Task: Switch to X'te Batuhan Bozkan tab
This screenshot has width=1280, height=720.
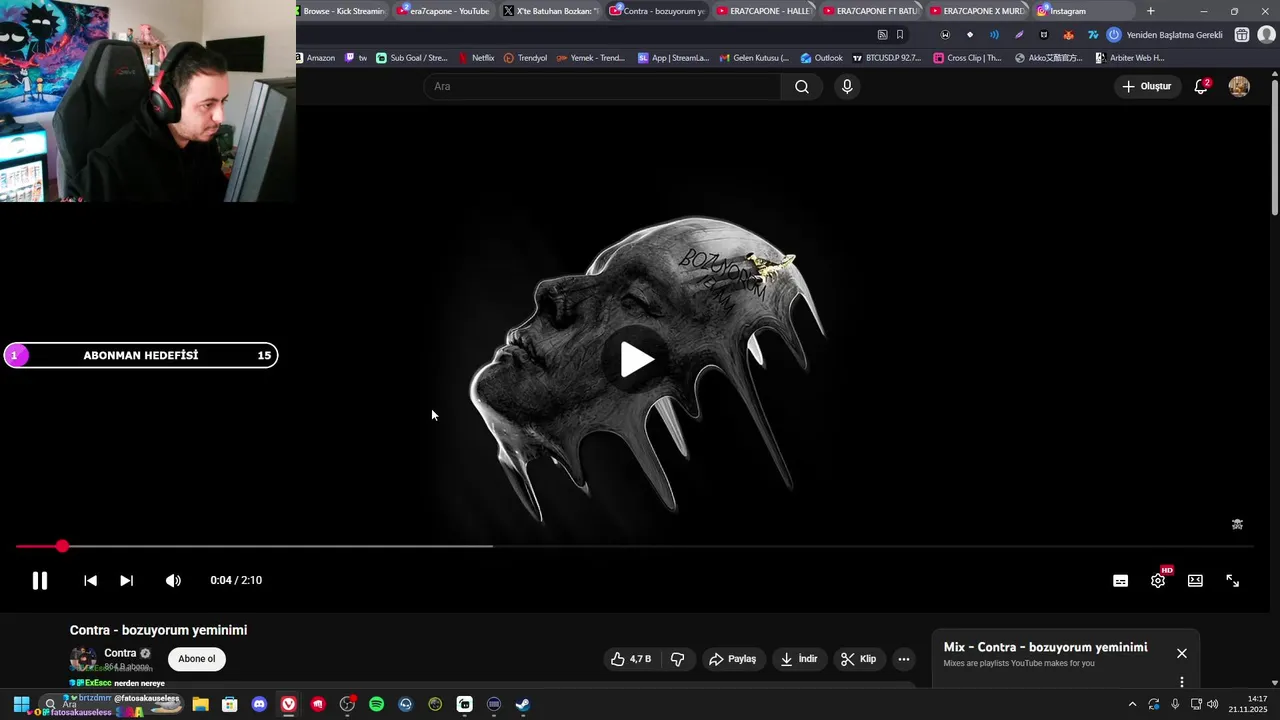Action: click(550, 11)
